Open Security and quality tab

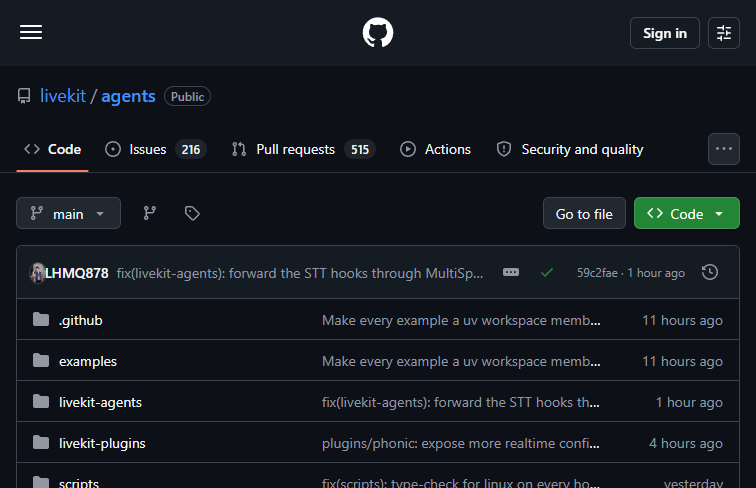570,149
